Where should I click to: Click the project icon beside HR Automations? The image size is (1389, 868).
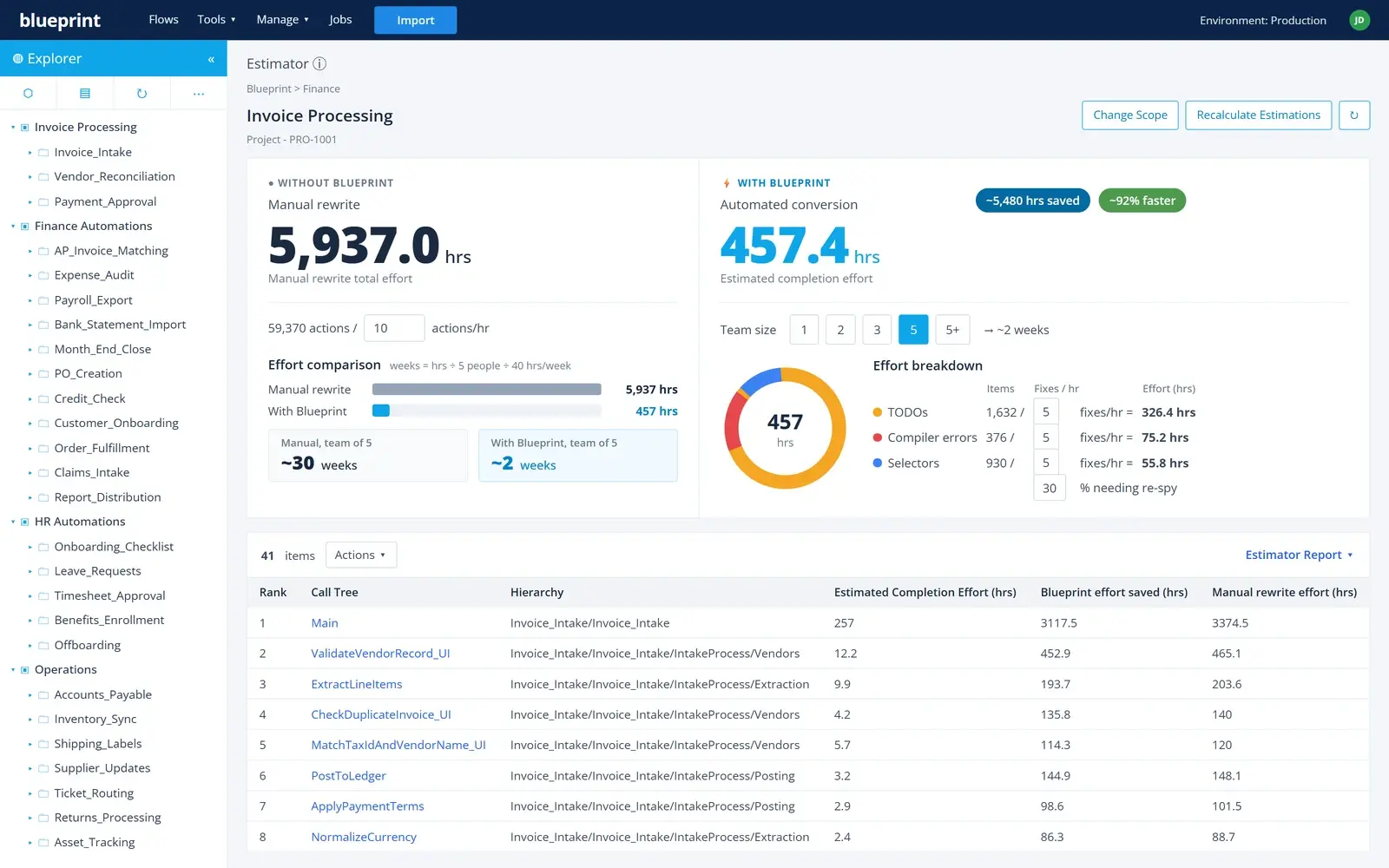[x=25, y=522]
